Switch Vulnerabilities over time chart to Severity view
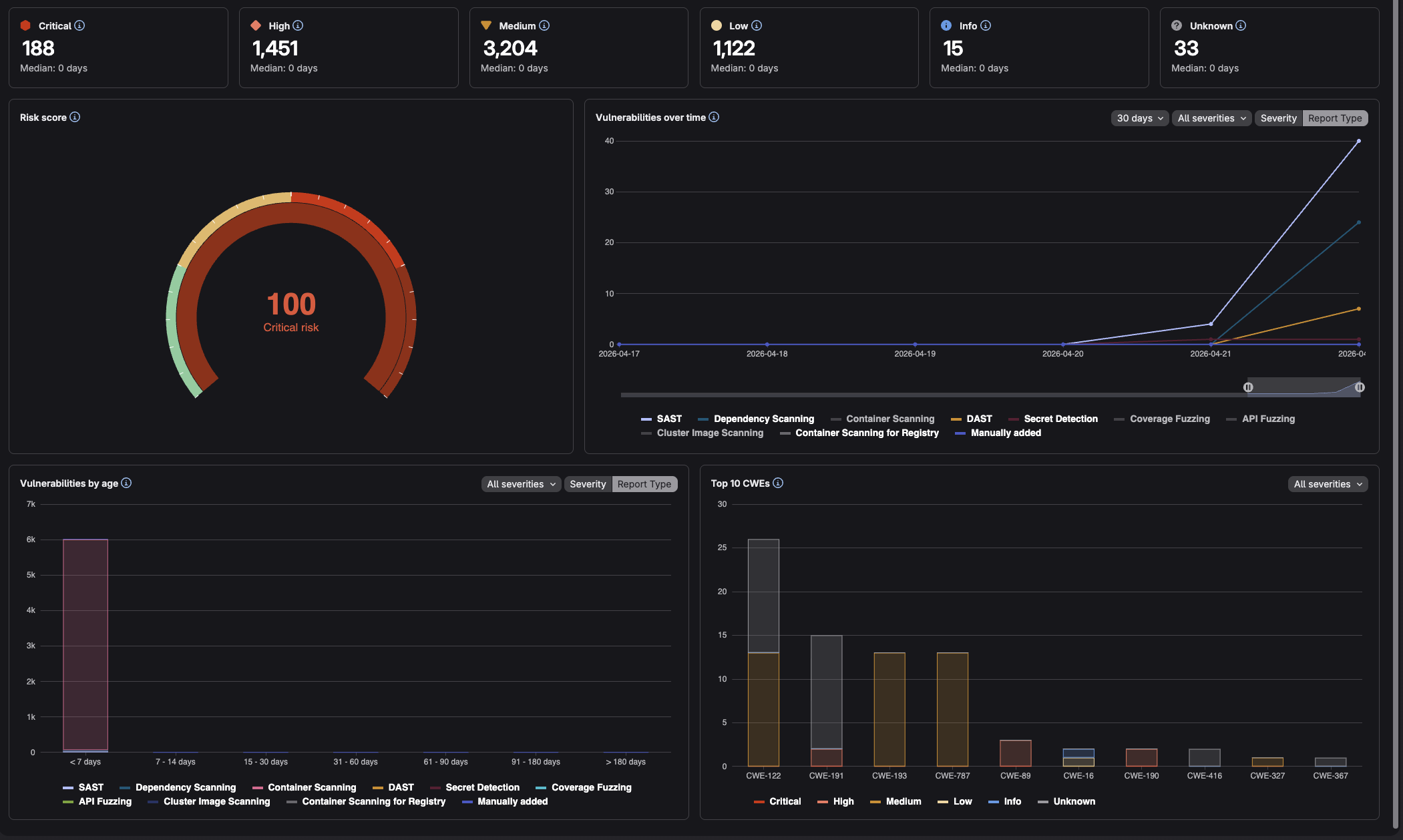The width and height of the screenshot is (1403, 840). tap(1278, 118)
